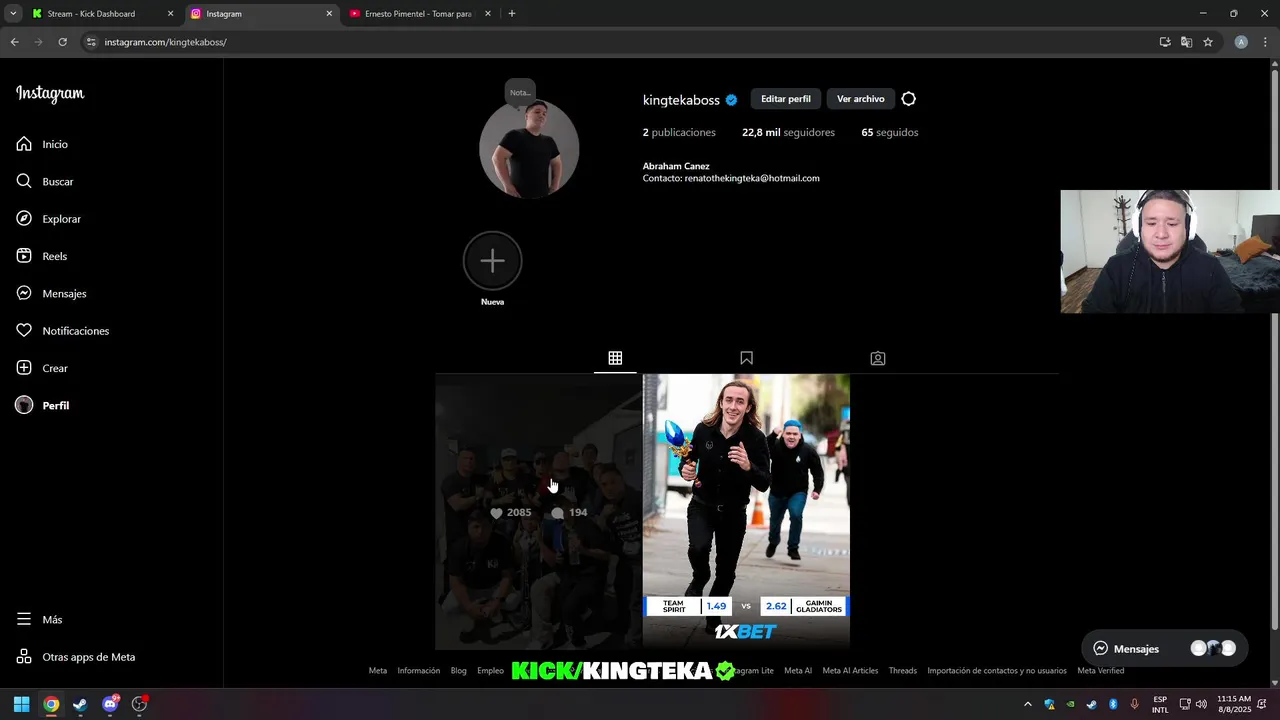Open Discord from the taskbar
This screenshot has height=720, width=1280.
pyautogui.click(x=110, y=704)
